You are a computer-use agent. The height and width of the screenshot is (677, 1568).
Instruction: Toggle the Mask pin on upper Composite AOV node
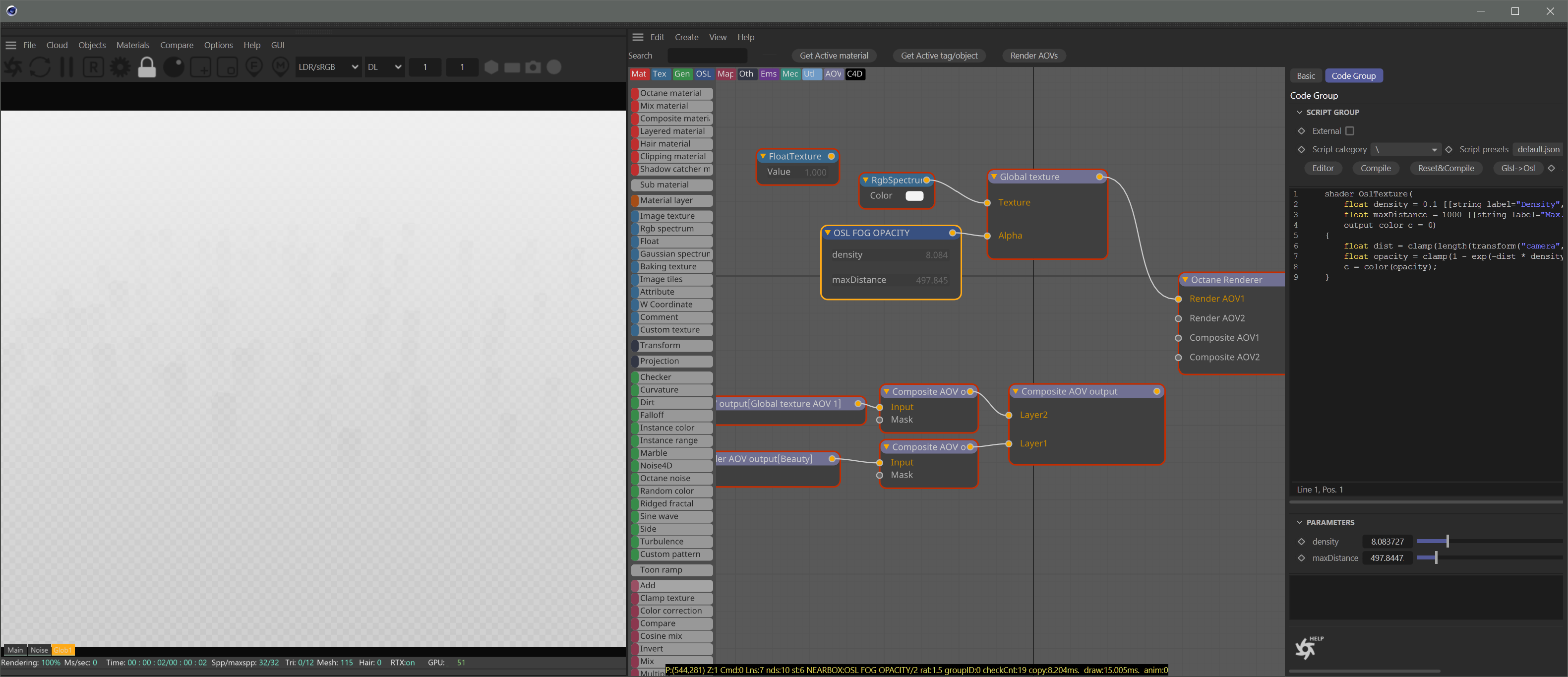(x=880, y=420)
